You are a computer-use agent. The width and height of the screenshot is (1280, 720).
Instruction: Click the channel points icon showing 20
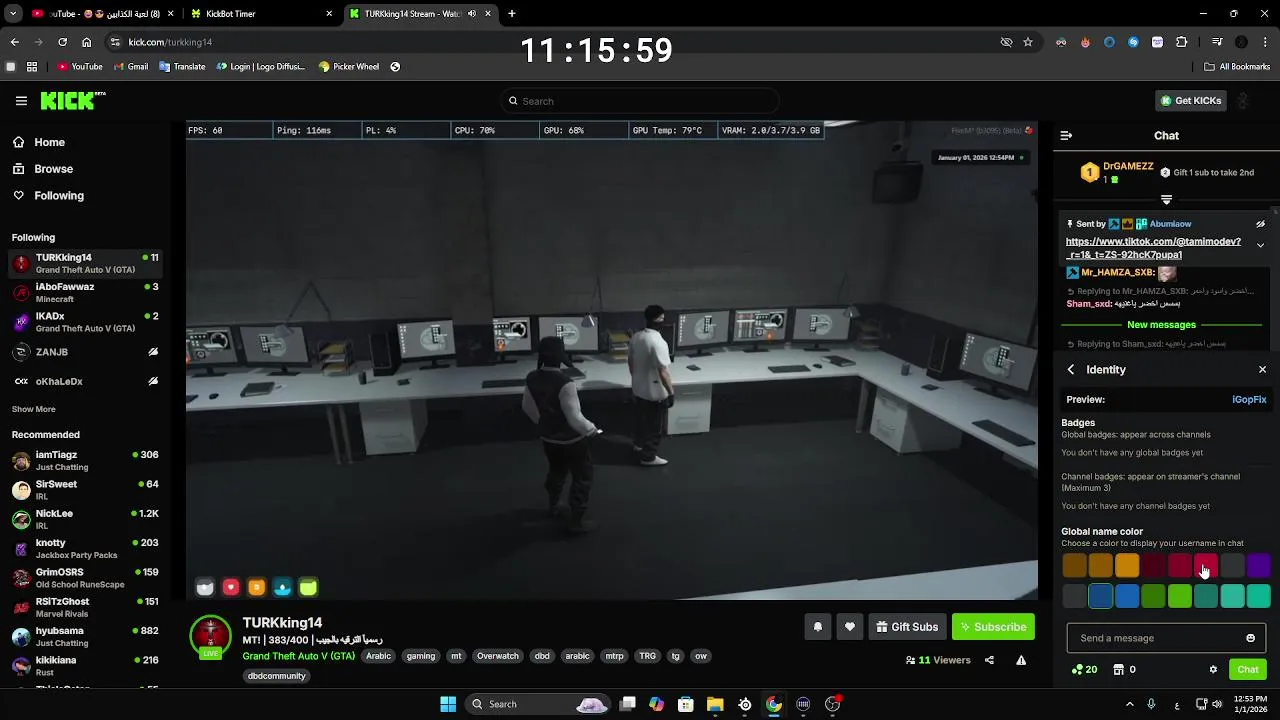[1084, 670]
